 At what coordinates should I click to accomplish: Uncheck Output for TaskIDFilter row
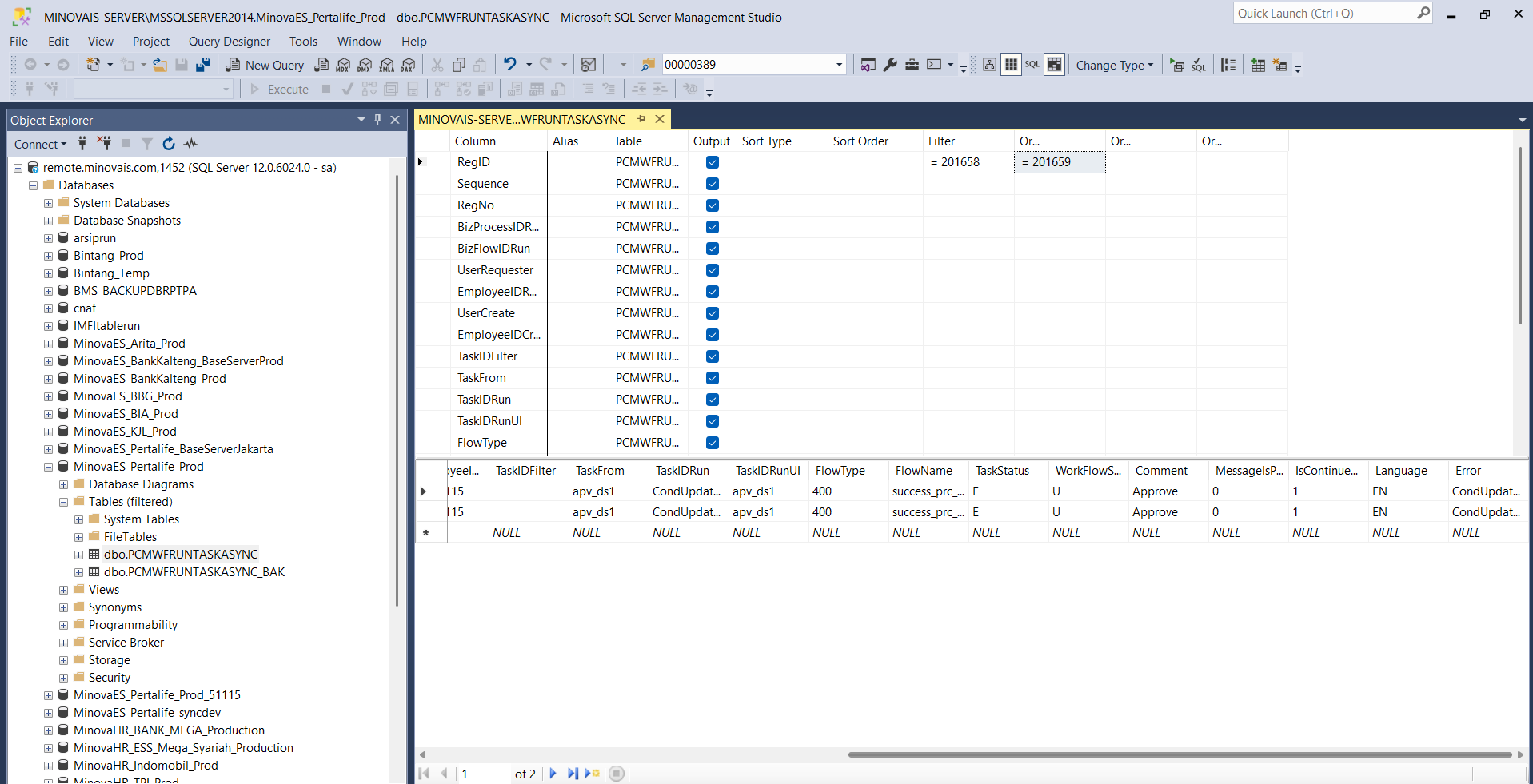tap(713, 356)
